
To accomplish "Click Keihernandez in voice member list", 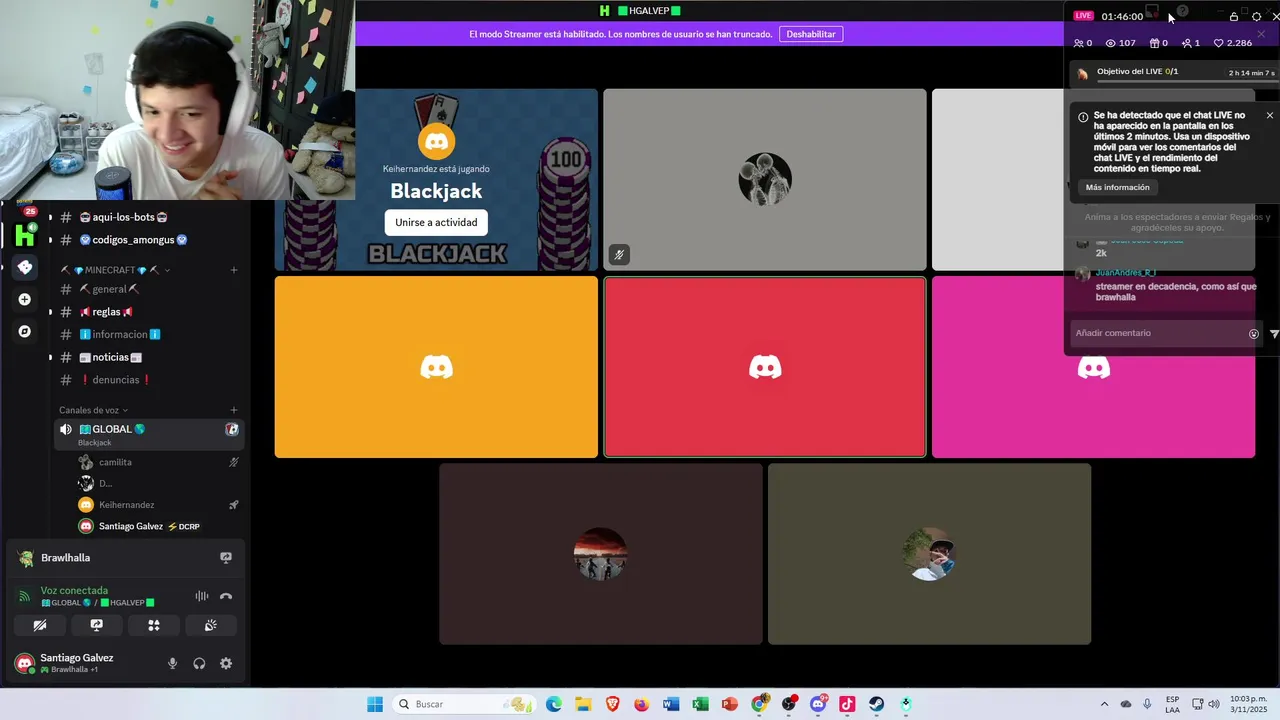I will [160, 505].
